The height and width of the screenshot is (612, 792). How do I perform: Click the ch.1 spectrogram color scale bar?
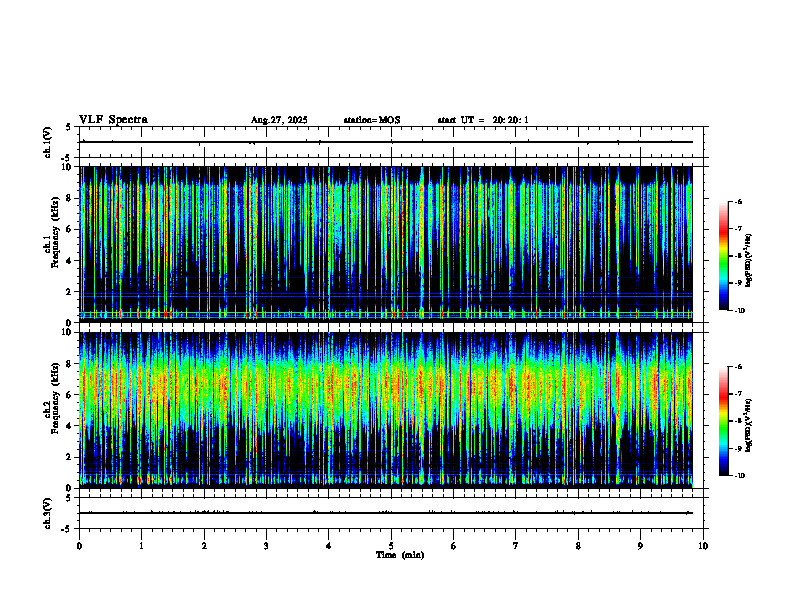coord(723,256)
